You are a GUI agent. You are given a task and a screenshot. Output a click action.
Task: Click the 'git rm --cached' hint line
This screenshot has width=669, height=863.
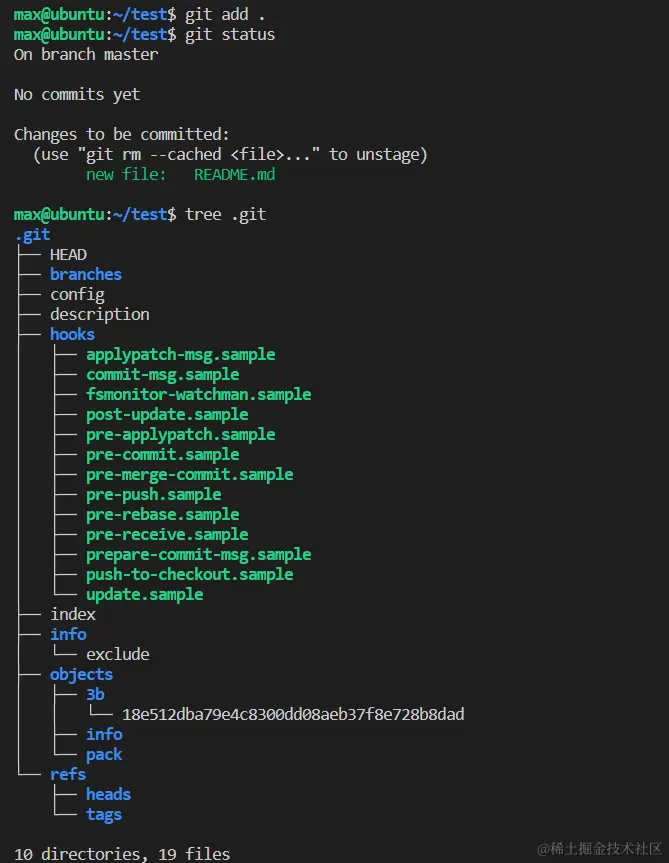point(230,154)
